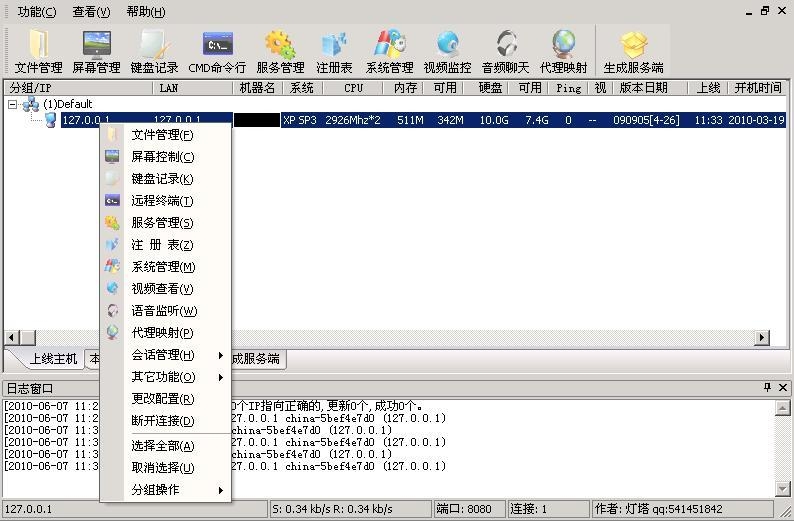
Task: Open the 查看(V) menu in menu bar
Action: pyautogui.click(x=91, y=12)
